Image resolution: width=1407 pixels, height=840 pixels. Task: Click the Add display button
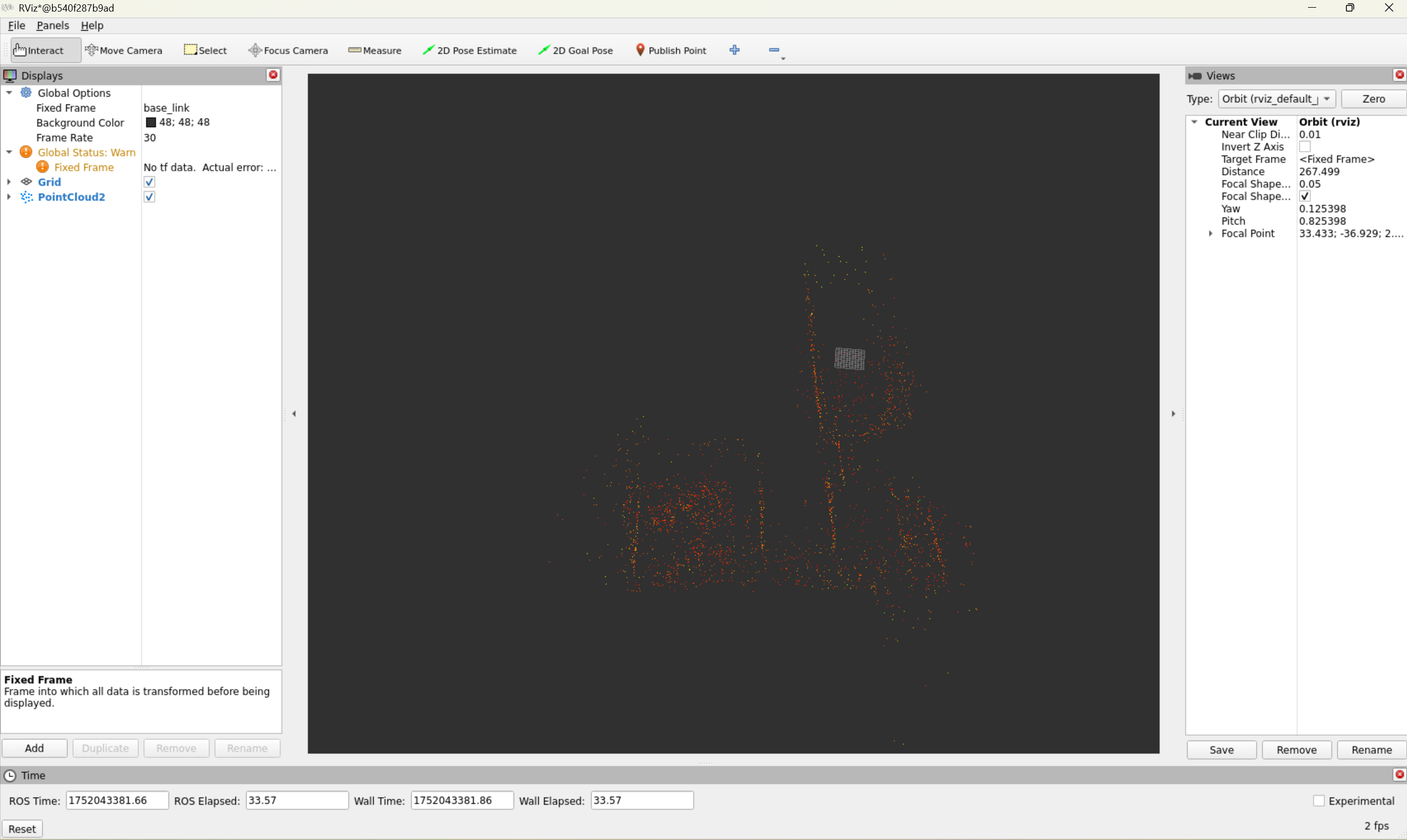[34, 748]
